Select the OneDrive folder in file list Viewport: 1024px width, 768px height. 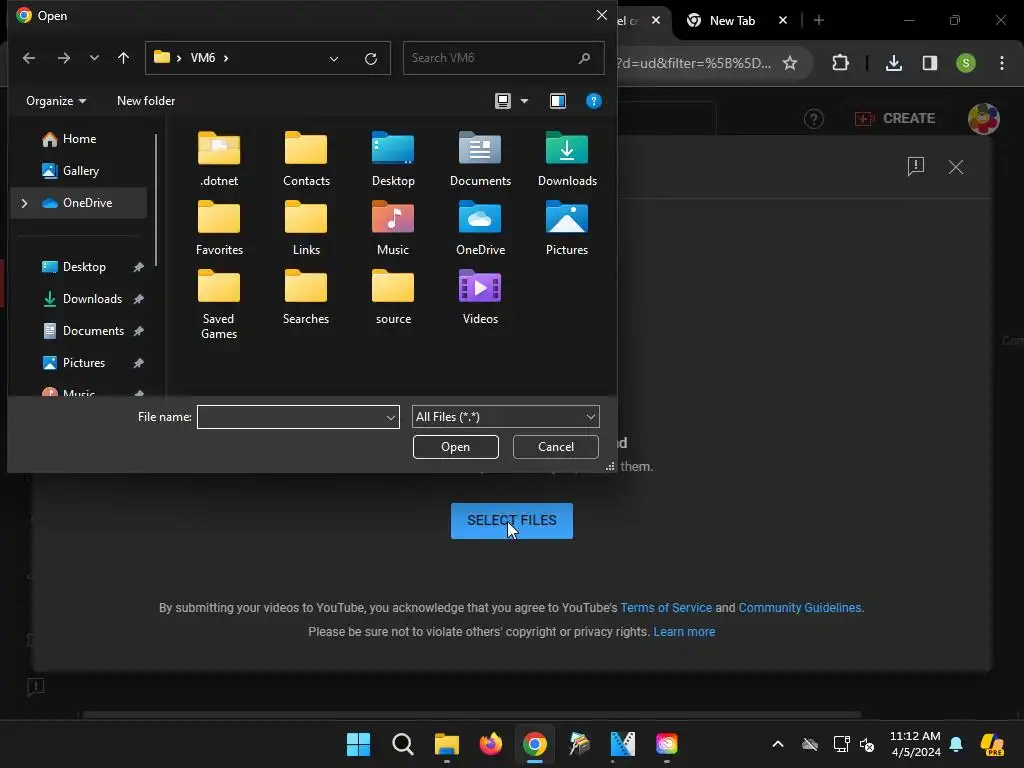[x=480, y=228]
